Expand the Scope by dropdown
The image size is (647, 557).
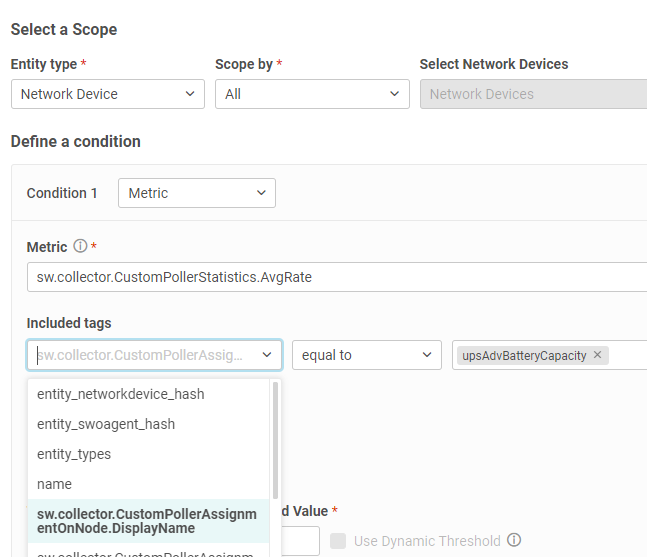click(x=312, y=94)
